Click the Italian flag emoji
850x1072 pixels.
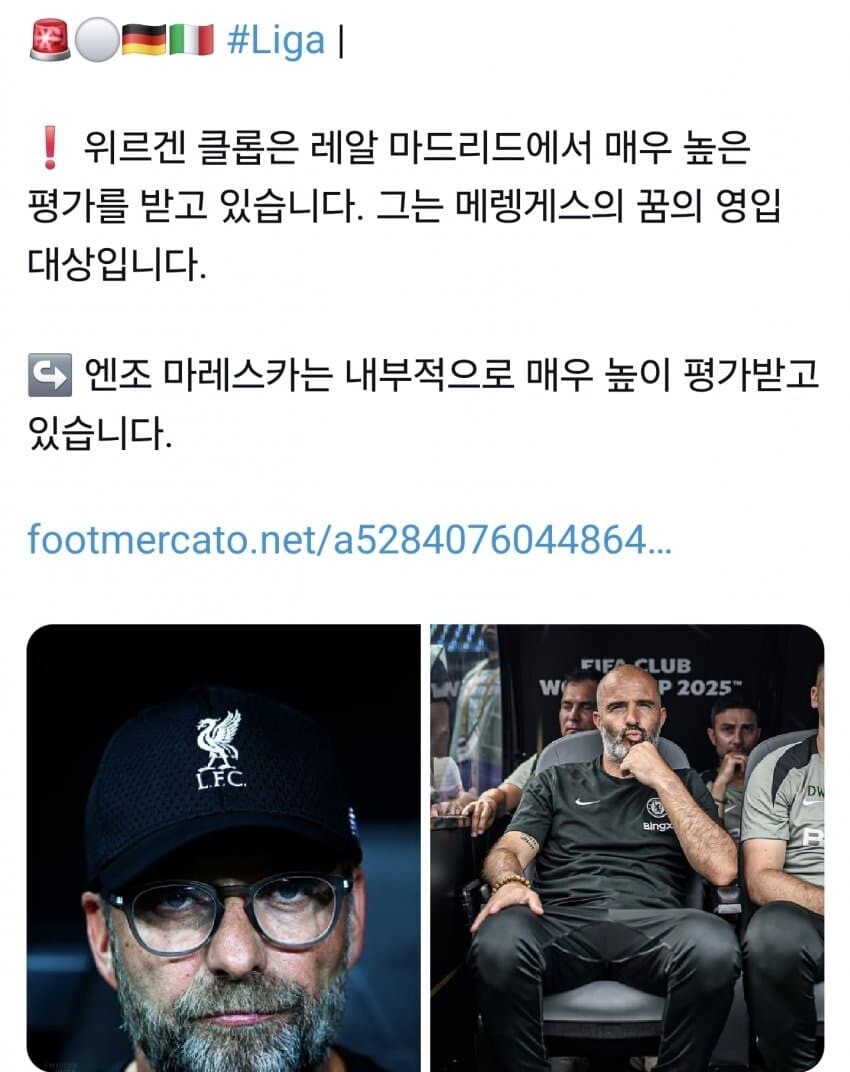191,40
